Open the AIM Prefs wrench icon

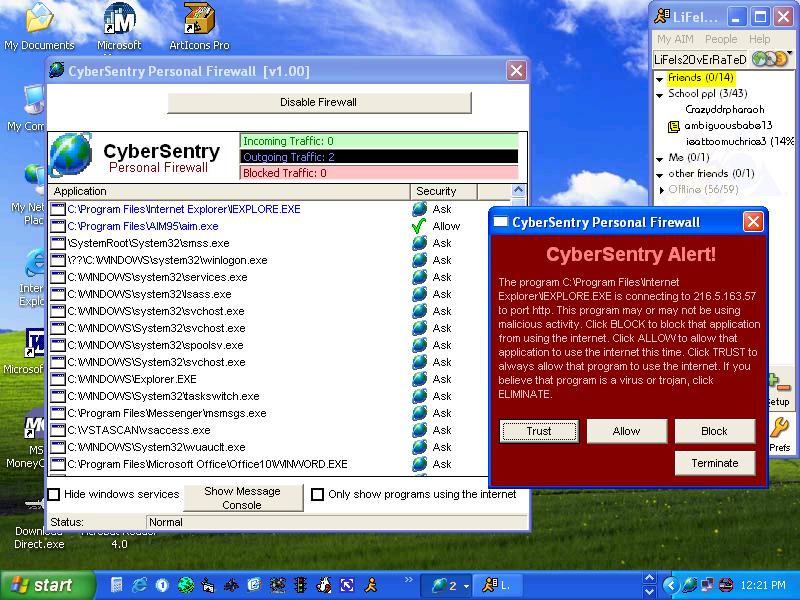point(779,429)
